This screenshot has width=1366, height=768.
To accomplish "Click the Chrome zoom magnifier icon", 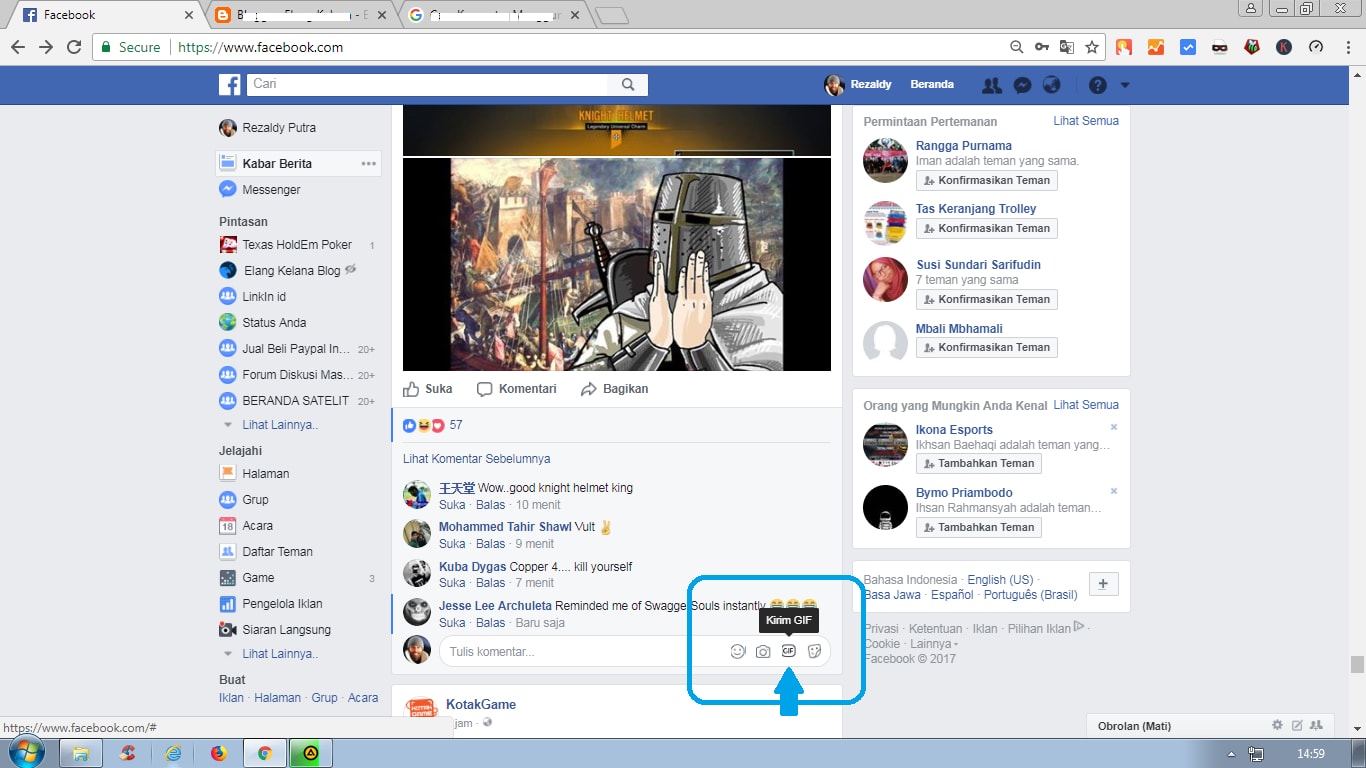I will point(1017,47).
